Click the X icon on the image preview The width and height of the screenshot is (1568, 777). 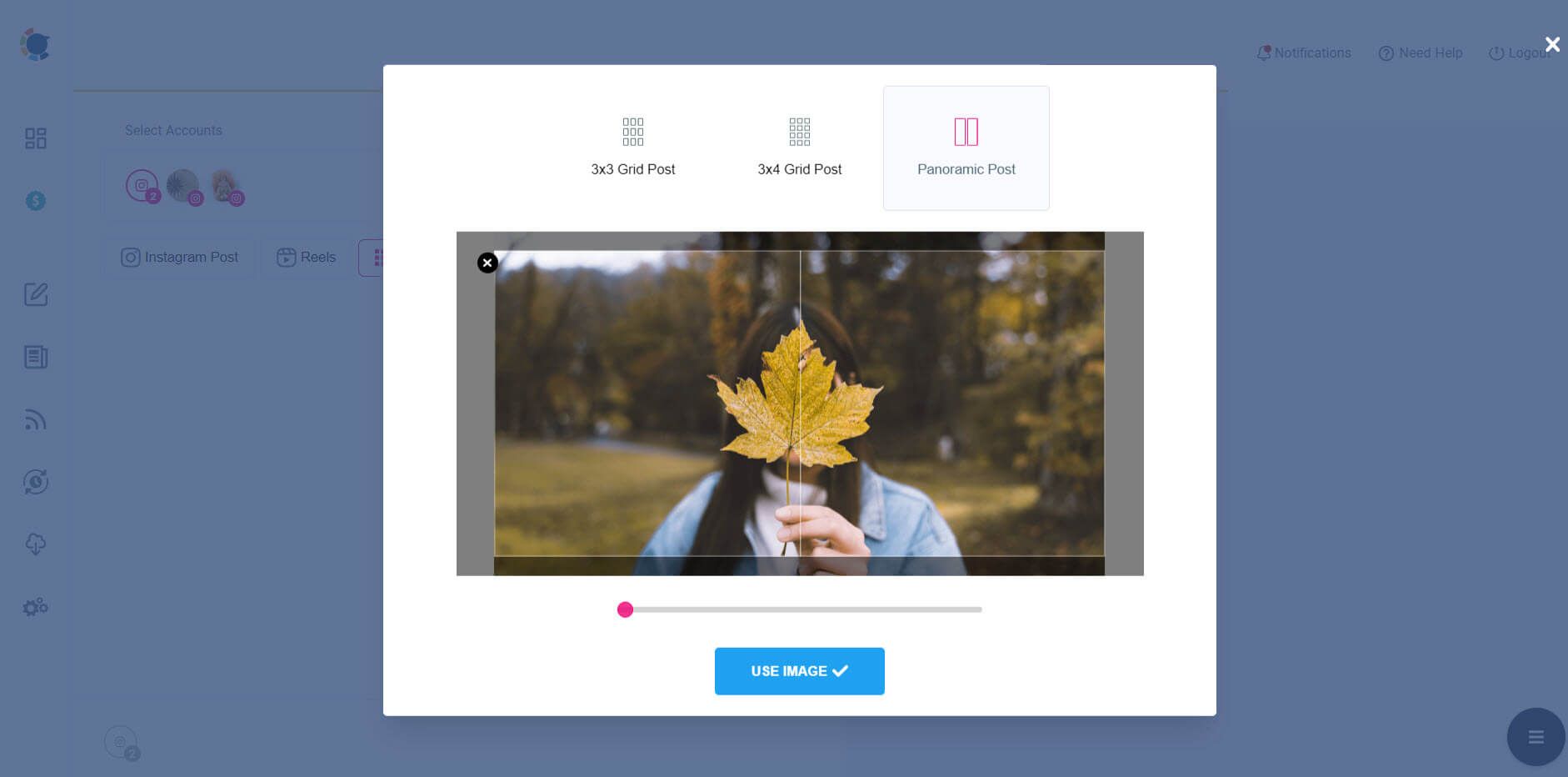tap(487, 263)
